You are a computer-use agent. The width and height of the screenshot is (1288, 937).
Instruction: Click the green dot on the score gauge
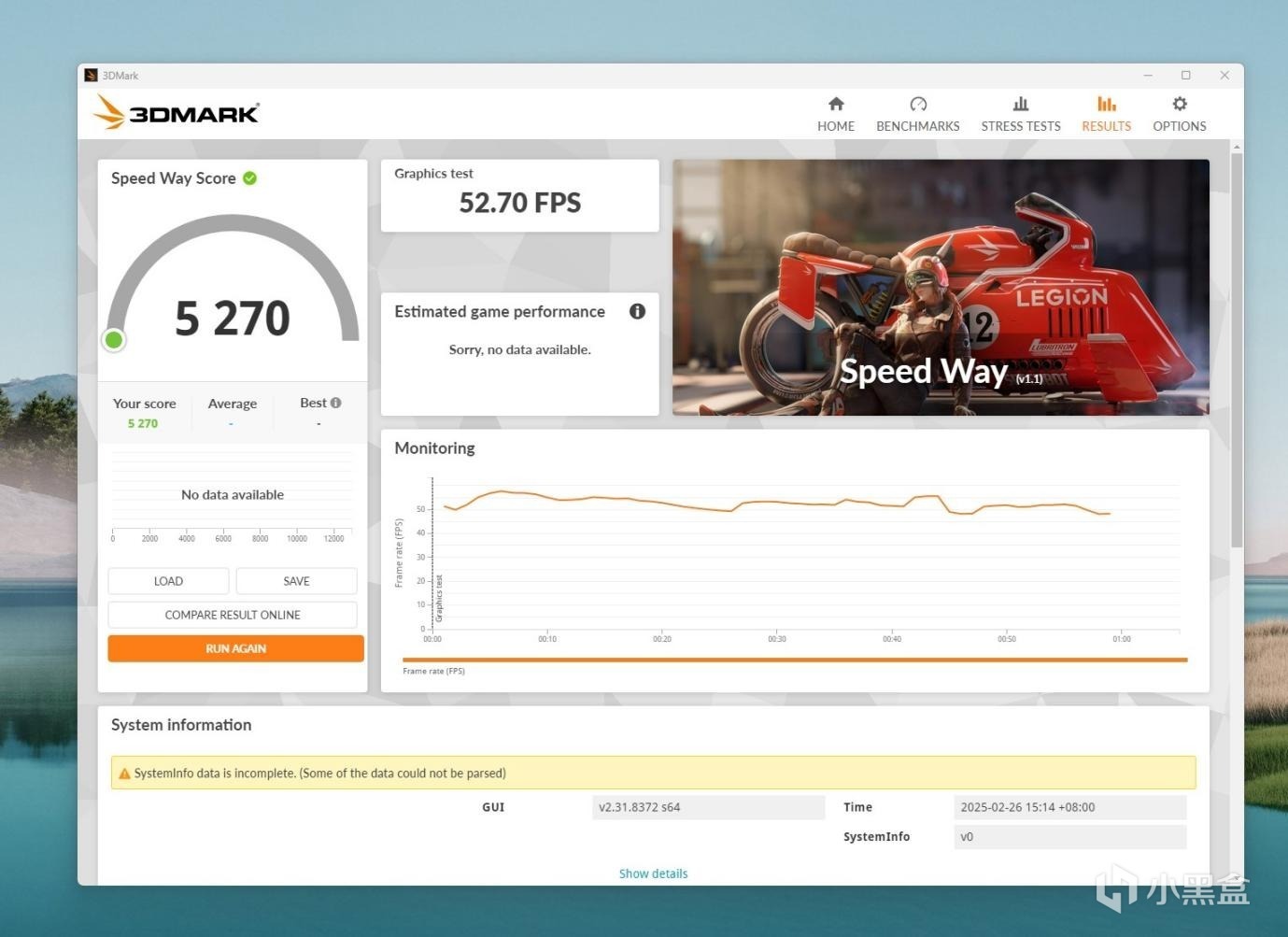point(114,340)
